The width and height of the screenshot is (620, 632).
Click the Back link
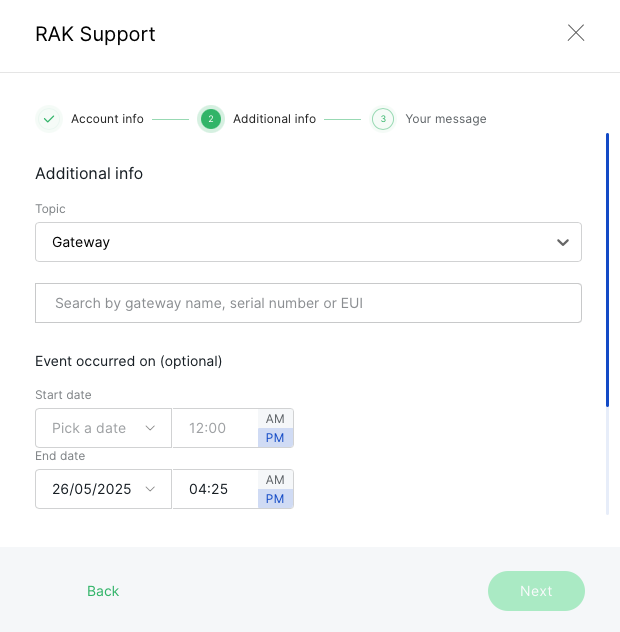103,591
